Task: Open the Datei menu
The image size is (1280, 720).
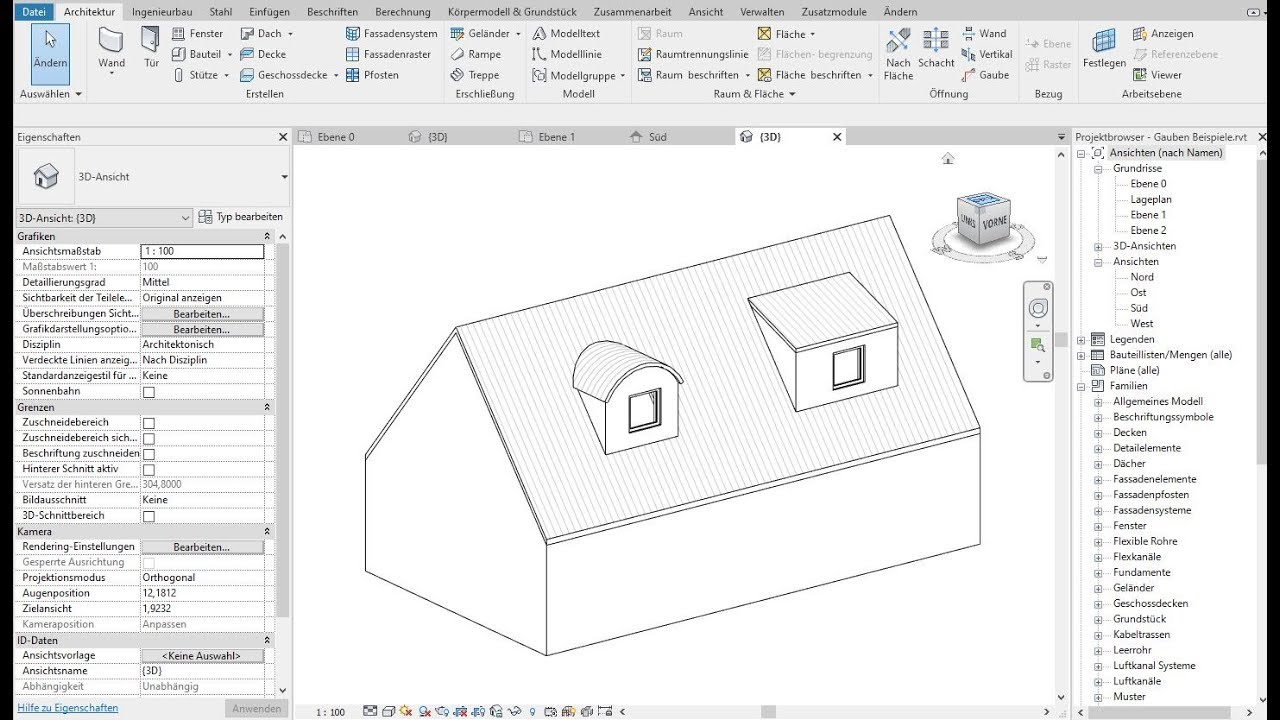Action: 34,12
